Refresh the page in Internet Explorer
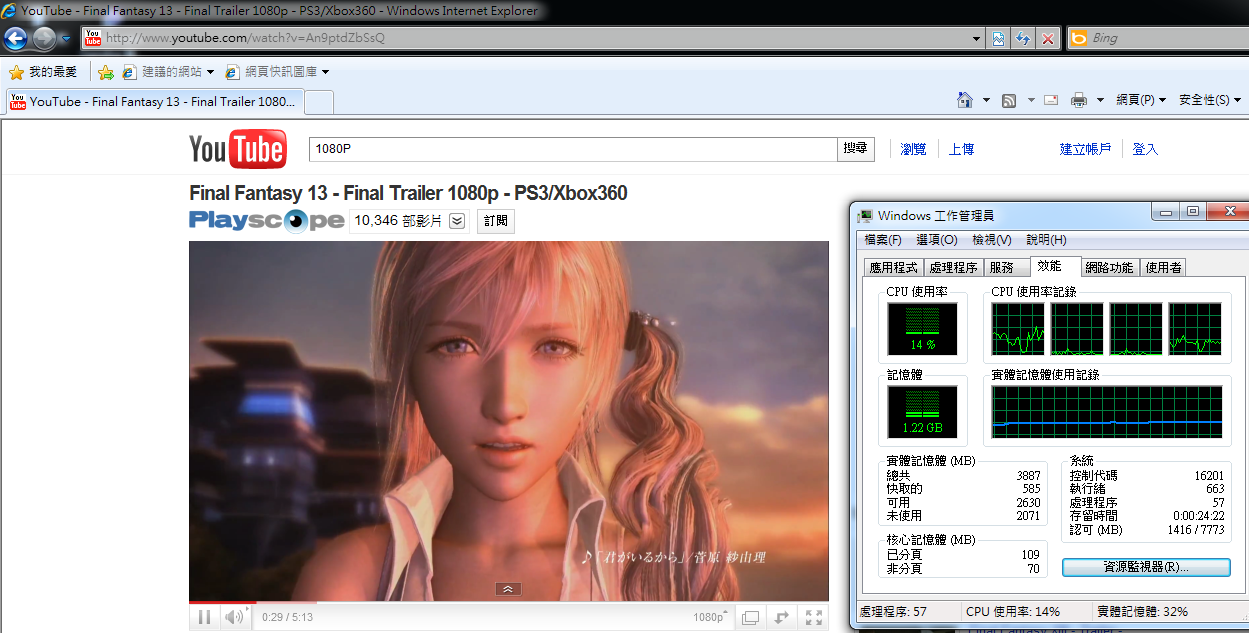 coord(1023,38)
